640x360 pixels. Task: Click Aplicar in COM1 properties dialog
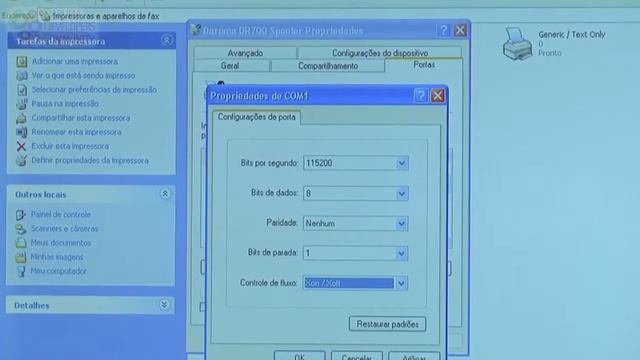point(414,356)
